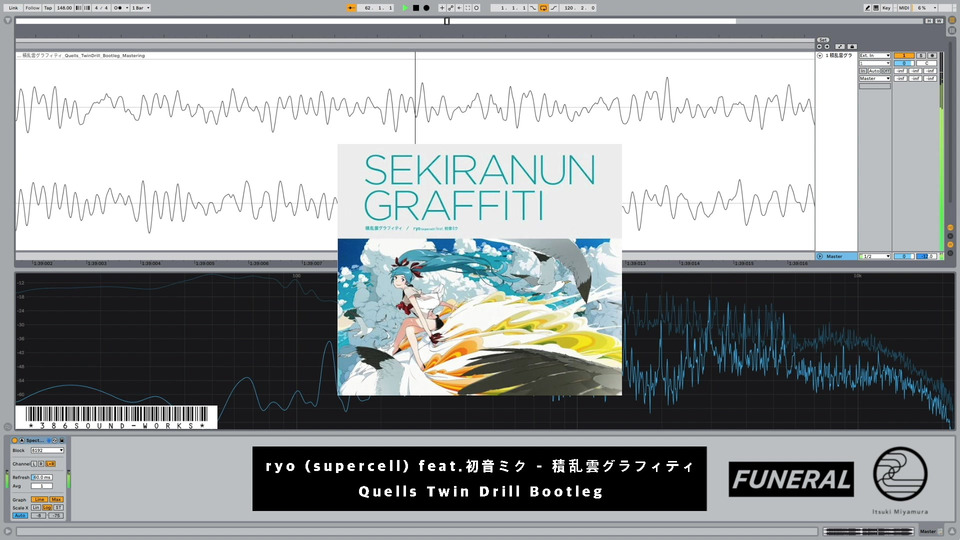Toggle Computer MIDI Keyboard icon
Screen dimensions: 960x540
pyautogui.click(x=876, y=8)
